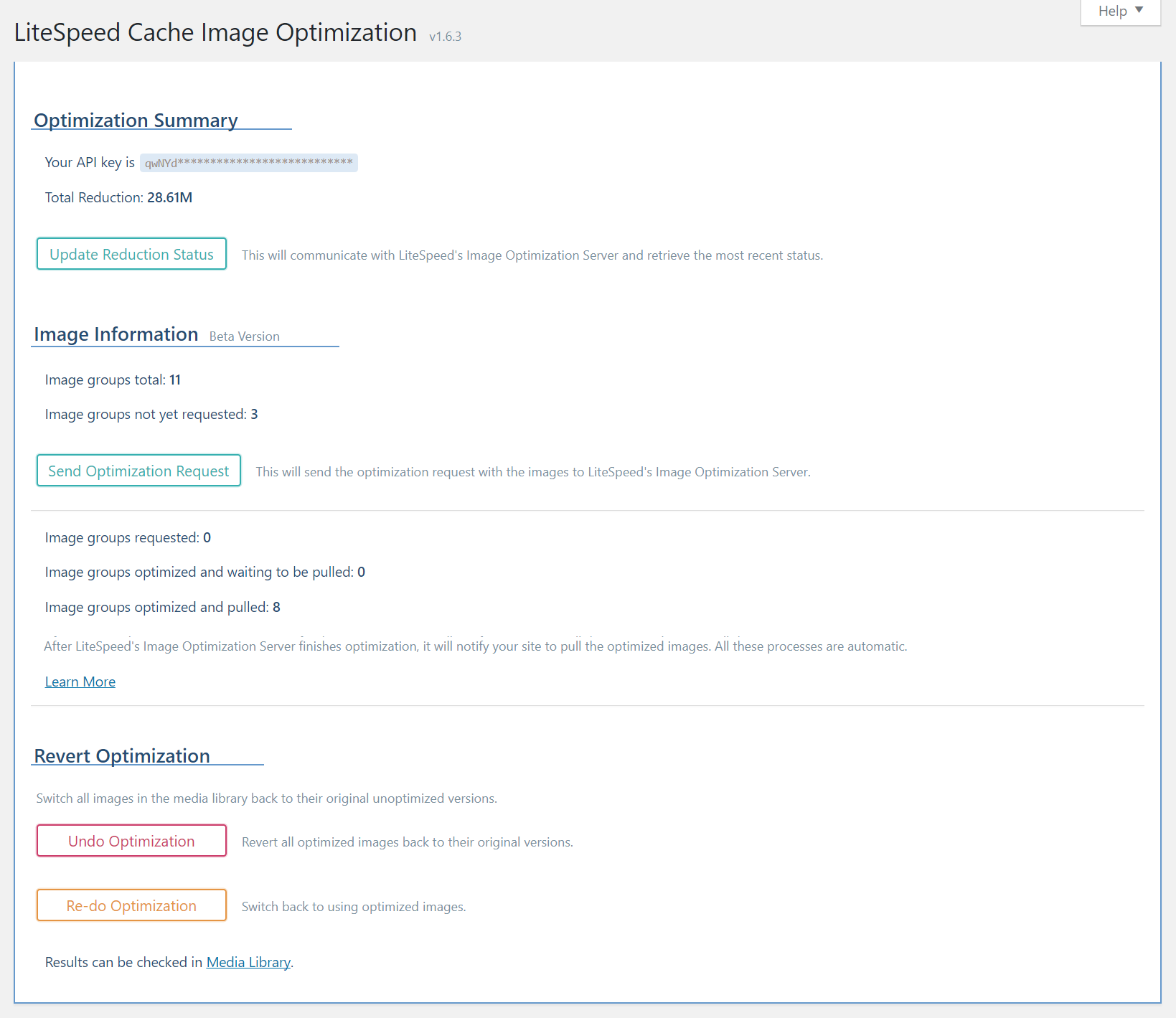Screen dimensions: 1176x1018
Task: Click the Beta Version label
Action: pyautogui.click(x=245, y=336)
